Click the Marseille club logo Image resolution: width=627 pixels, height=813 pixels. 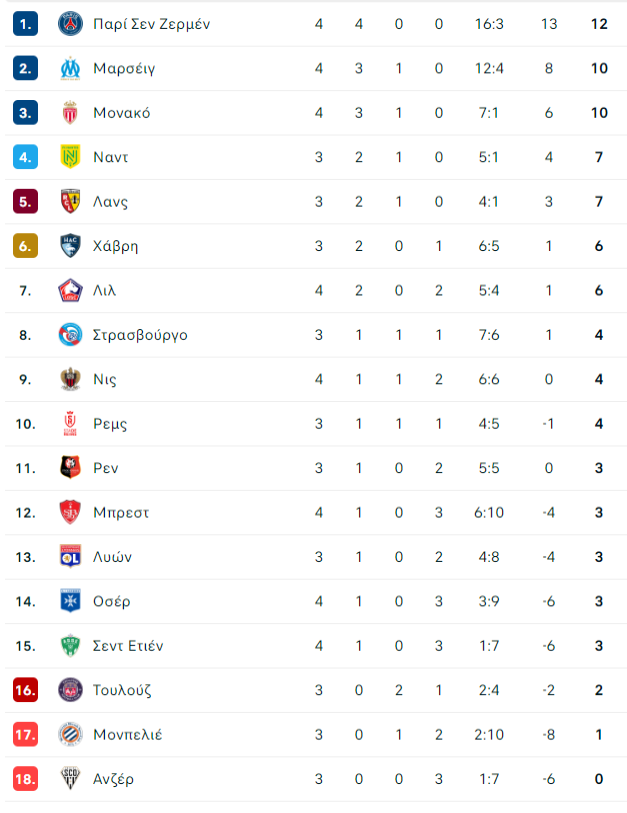(x=70, y=68)
